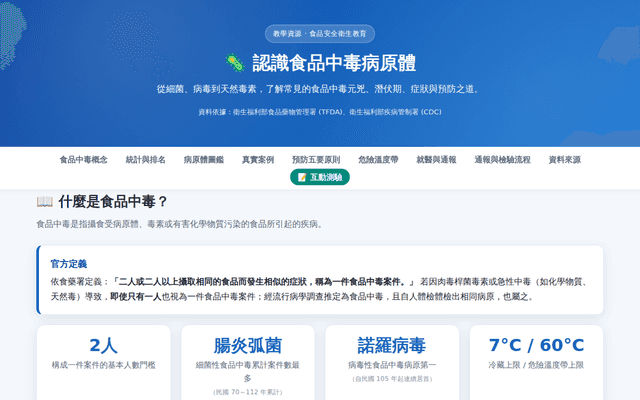Open the 食品中毒概念 nav link
Image resolution: width=640 pixels, height=400 pixels.
84,160
